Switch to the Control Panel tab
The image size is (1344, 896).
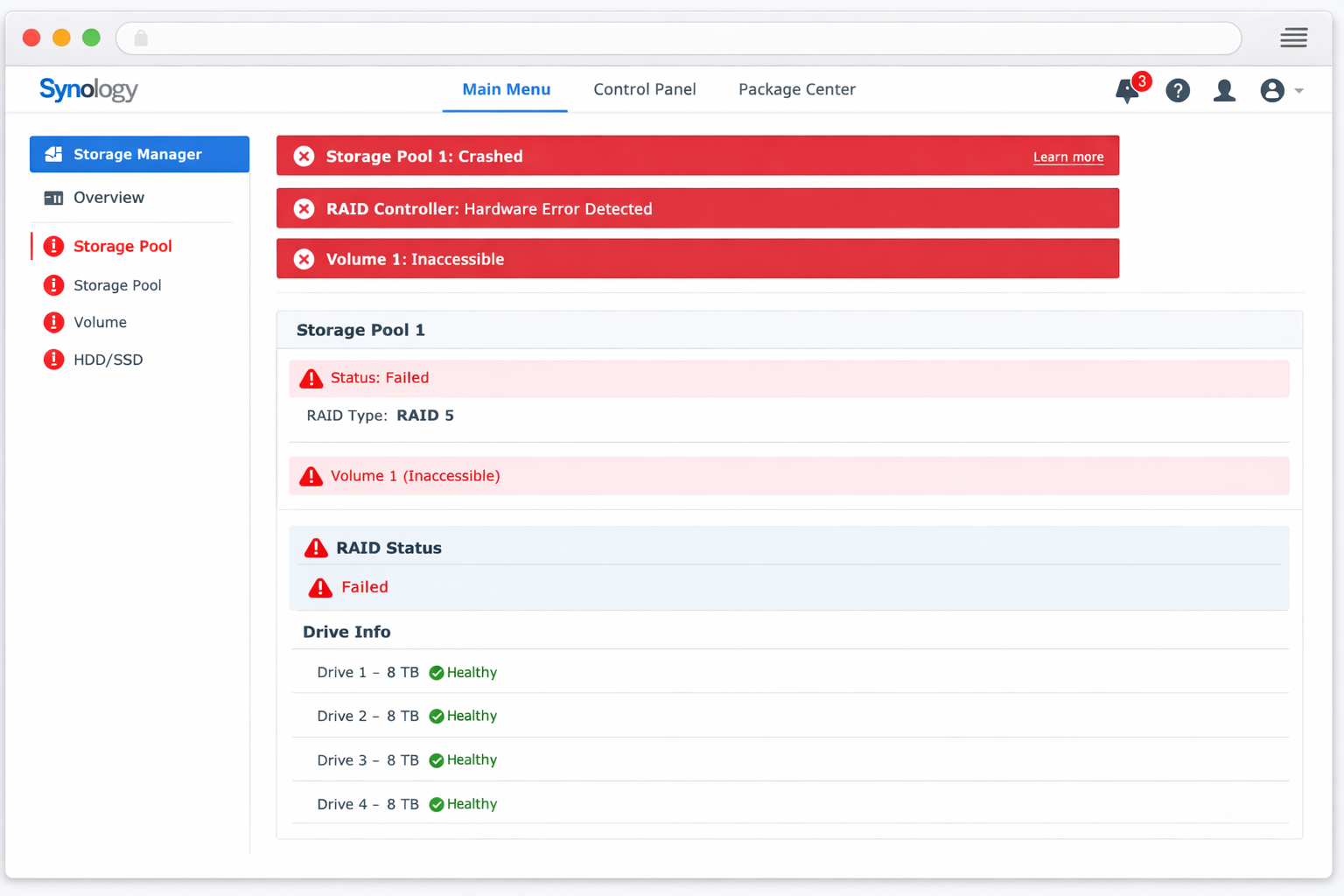click(x=645, y=89)
